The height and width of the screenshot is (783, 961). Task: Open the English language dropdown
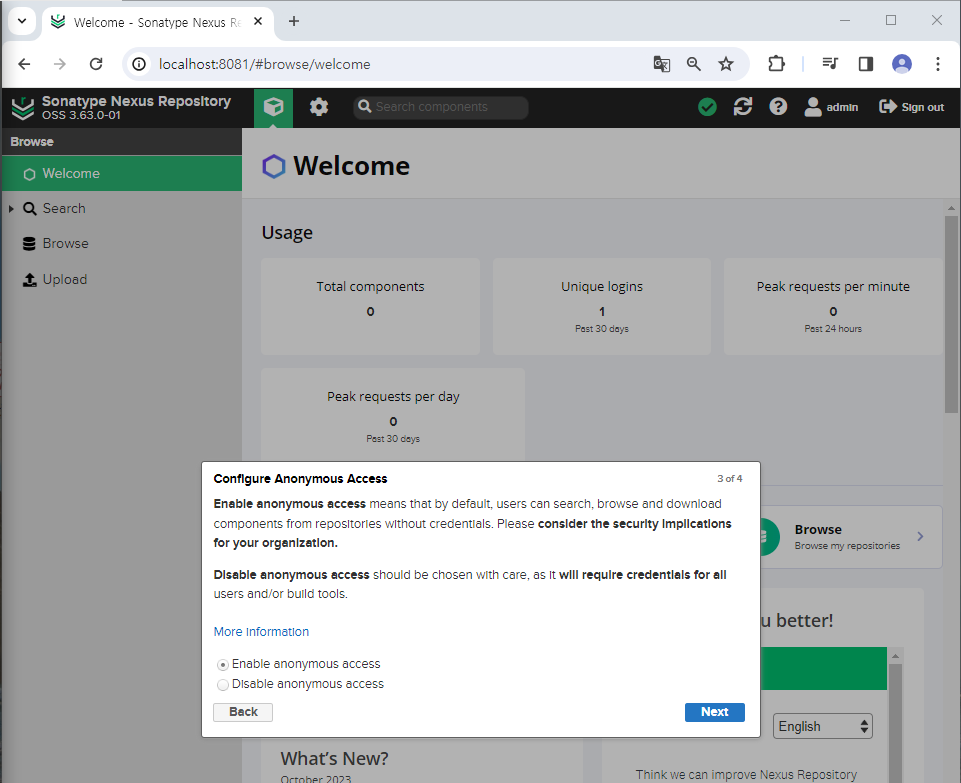822,727
